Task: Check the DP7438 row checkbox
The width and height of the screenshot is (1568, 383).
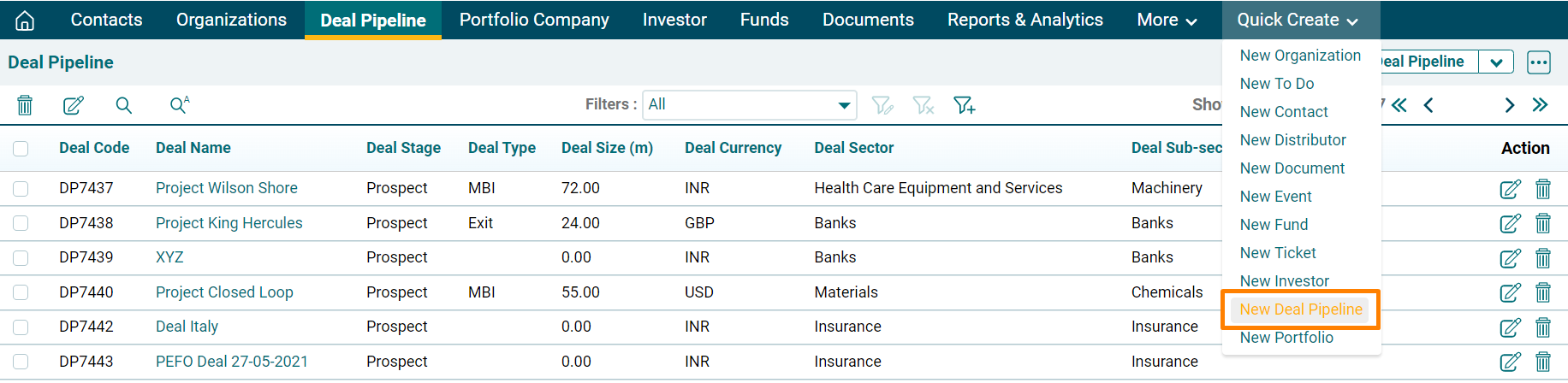Action: 21,223
